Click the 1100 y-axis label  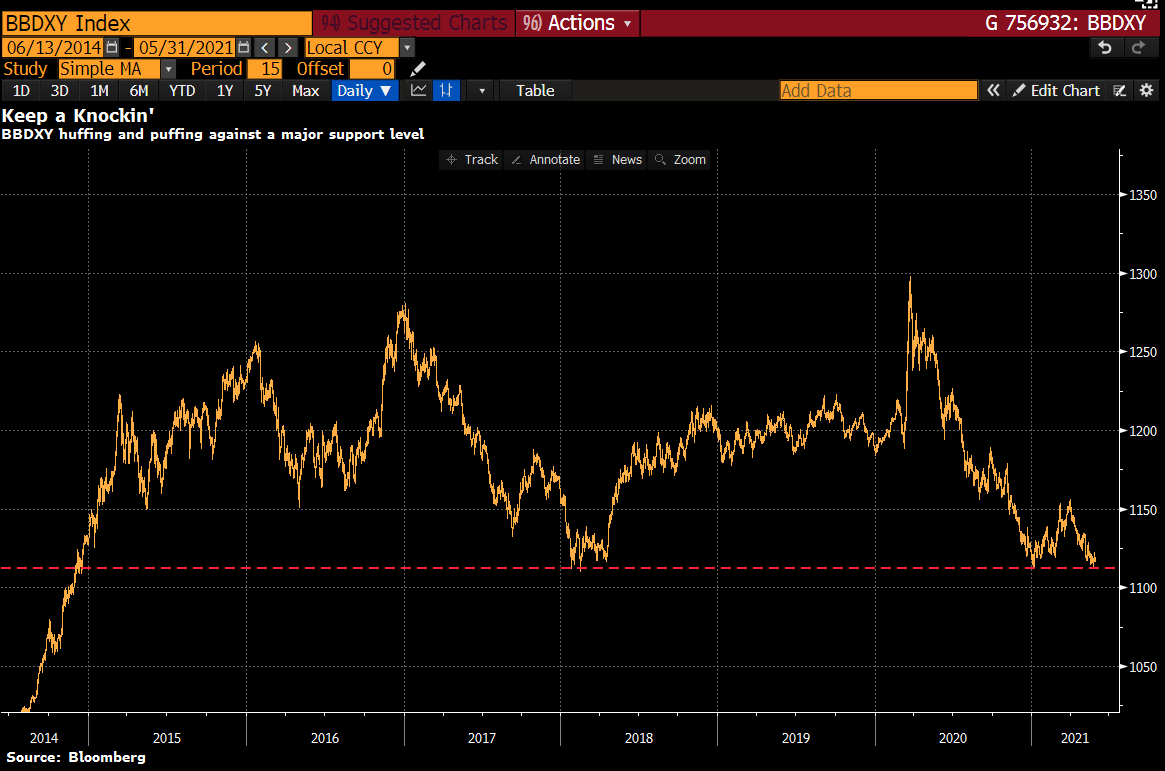[1143, 588]
